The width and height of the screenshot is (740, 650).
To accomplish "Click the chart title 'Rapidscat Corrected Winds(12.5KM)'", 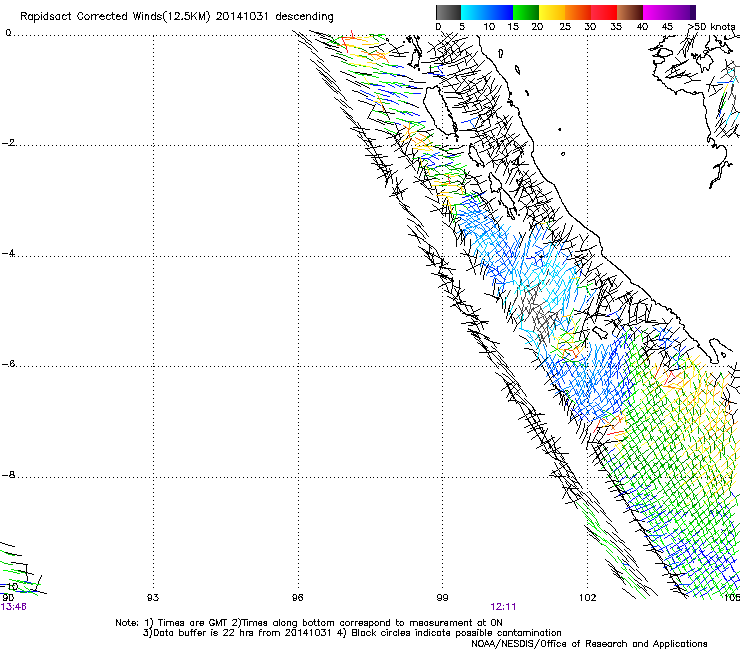I will pyautogui.click(x=115, y=17).
